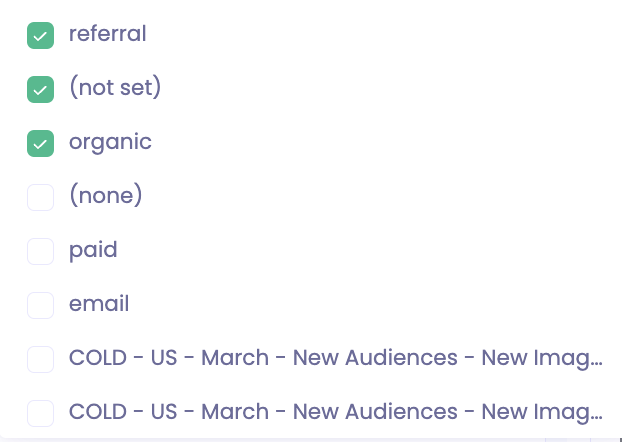Tick the empty paid checkbox
This screenshot has width=622, height=442.
click(x=40, y=252)
